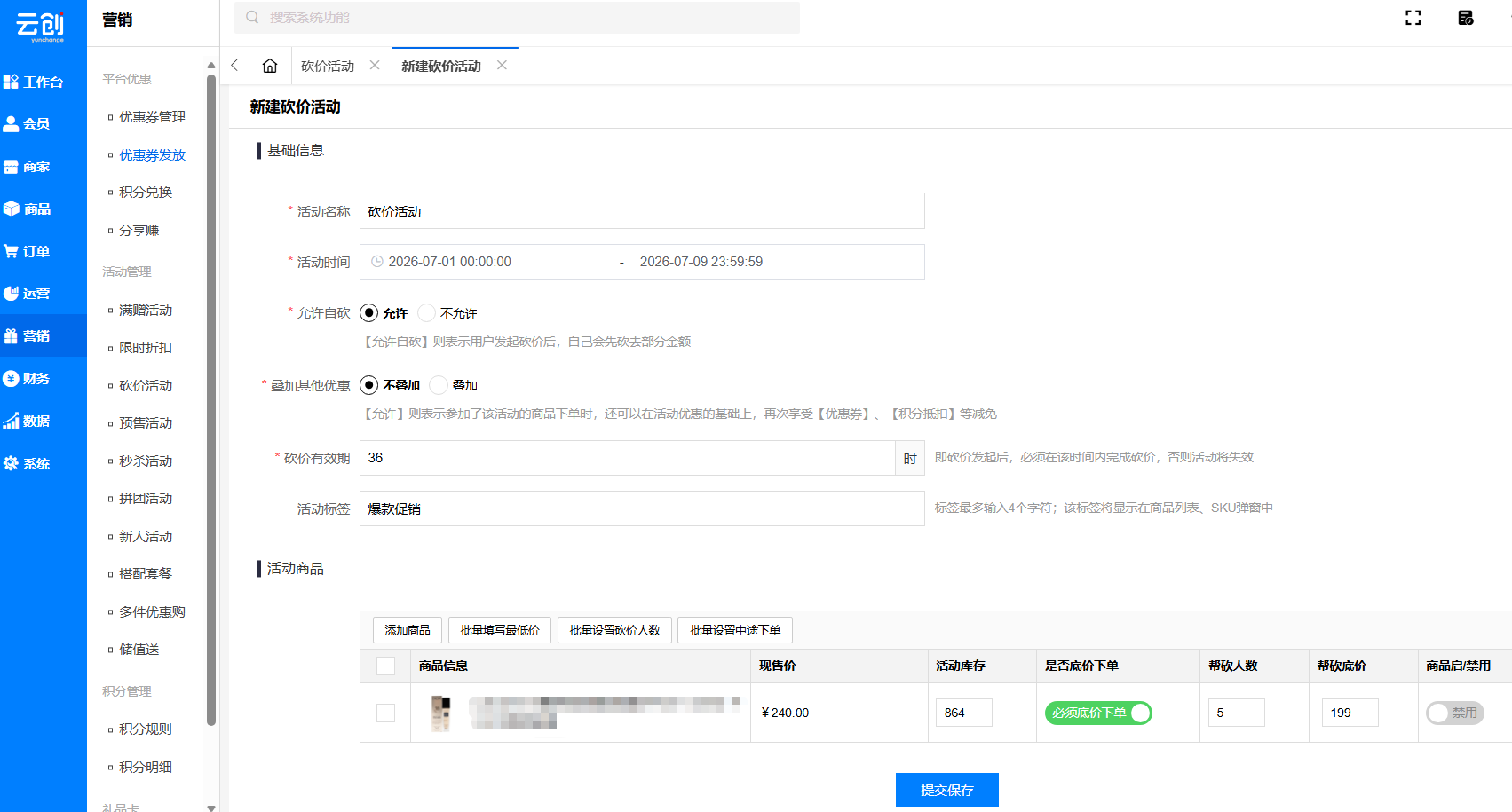The height and width of the screenshot is (812, 1512).
Task: Switch to the 砍价活动 tab
Action: tap(328, 67)
